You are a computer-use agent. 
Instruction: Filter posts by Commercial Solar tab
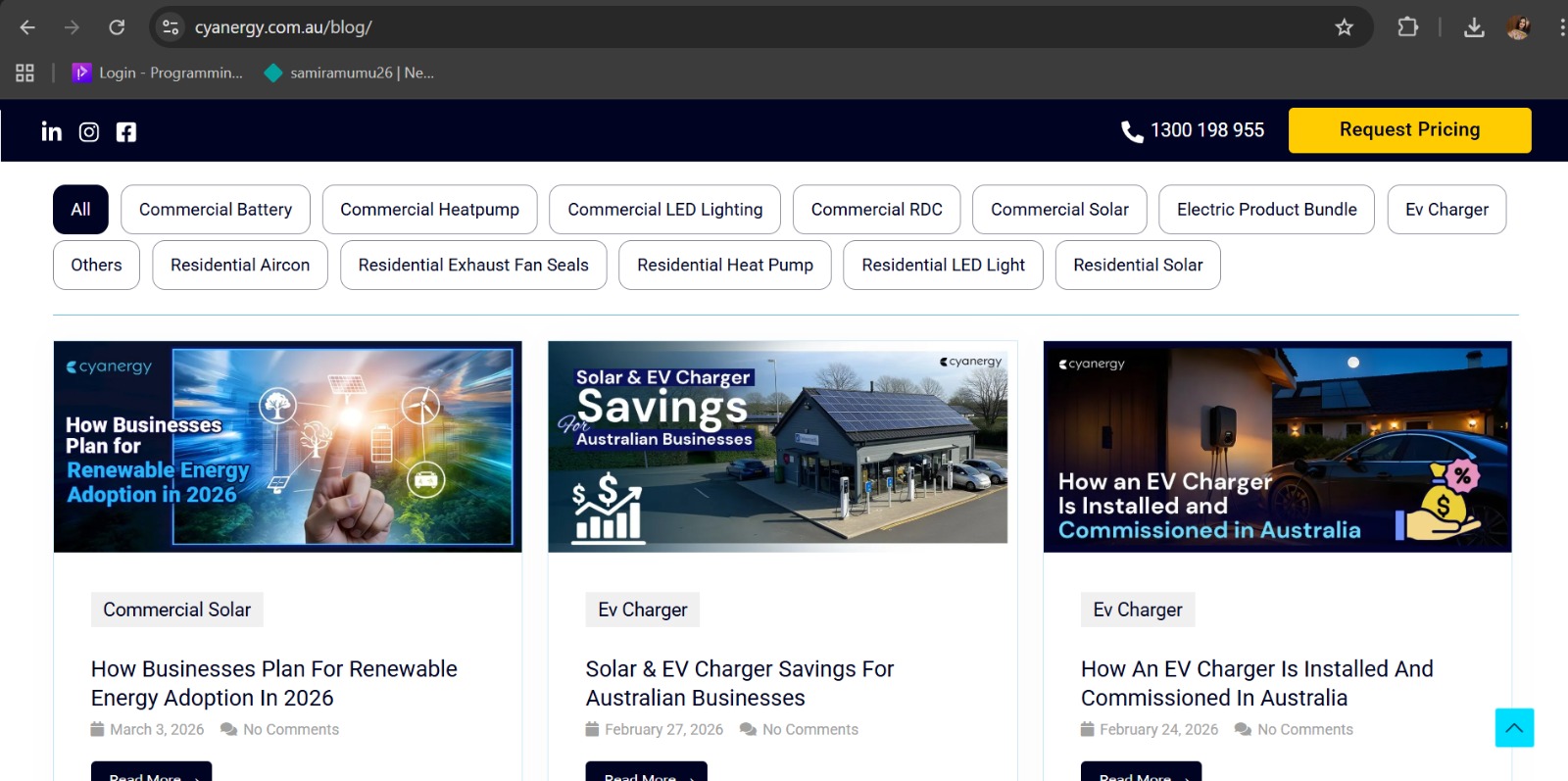[x=1059, y=210]
